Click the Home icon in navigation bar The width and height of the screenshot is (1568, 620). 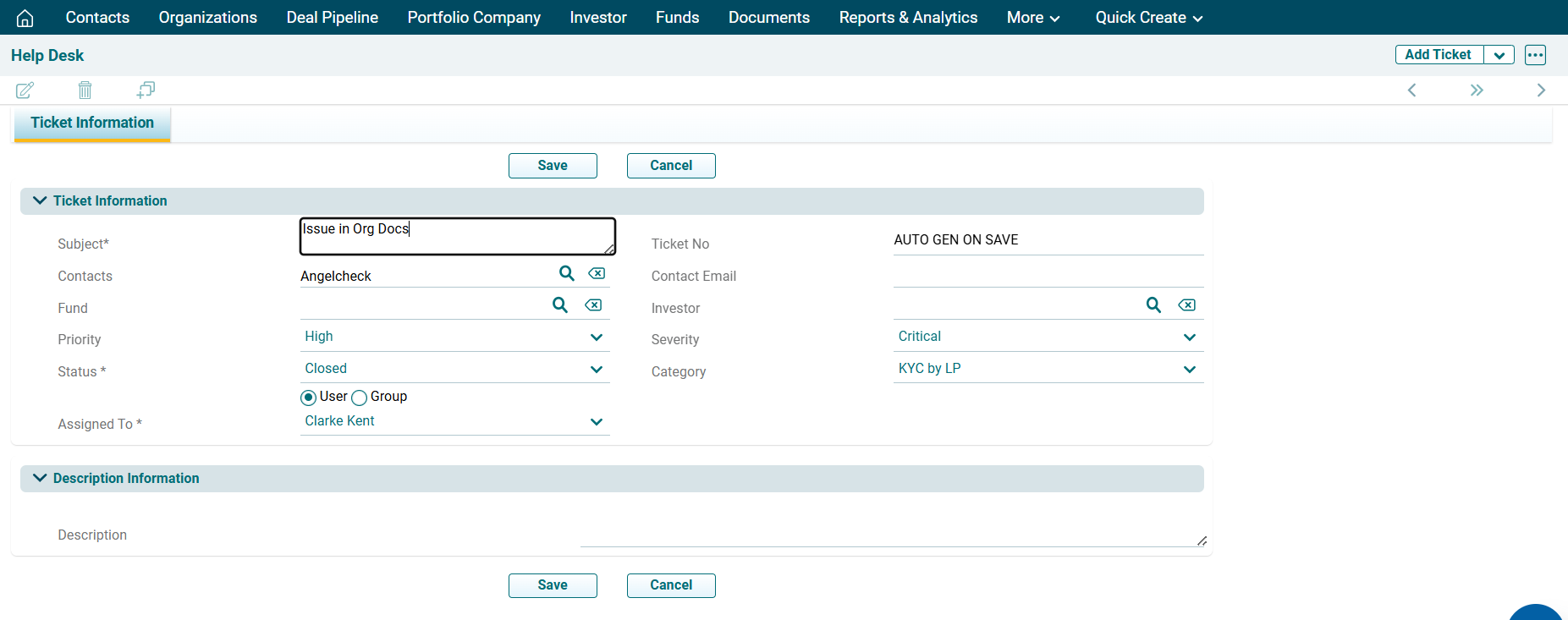25,18
